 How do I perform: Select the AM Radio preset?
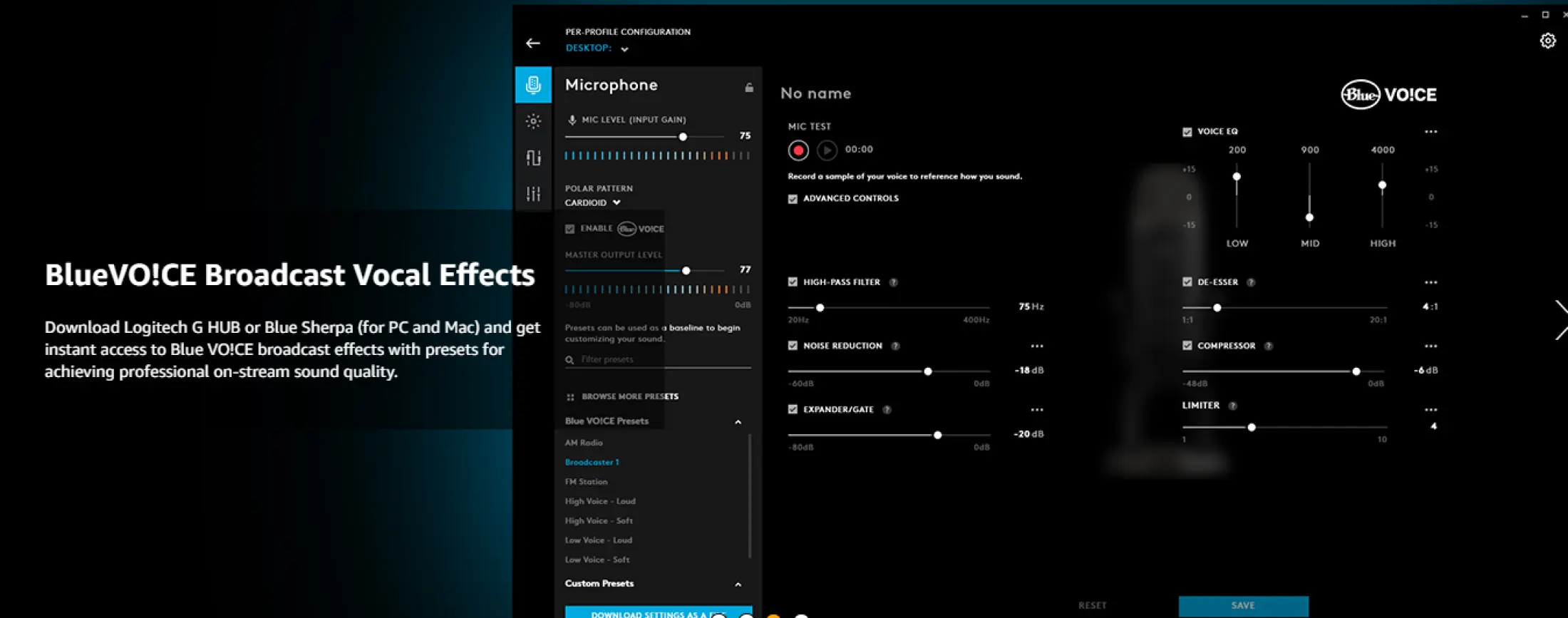point(584,443)
